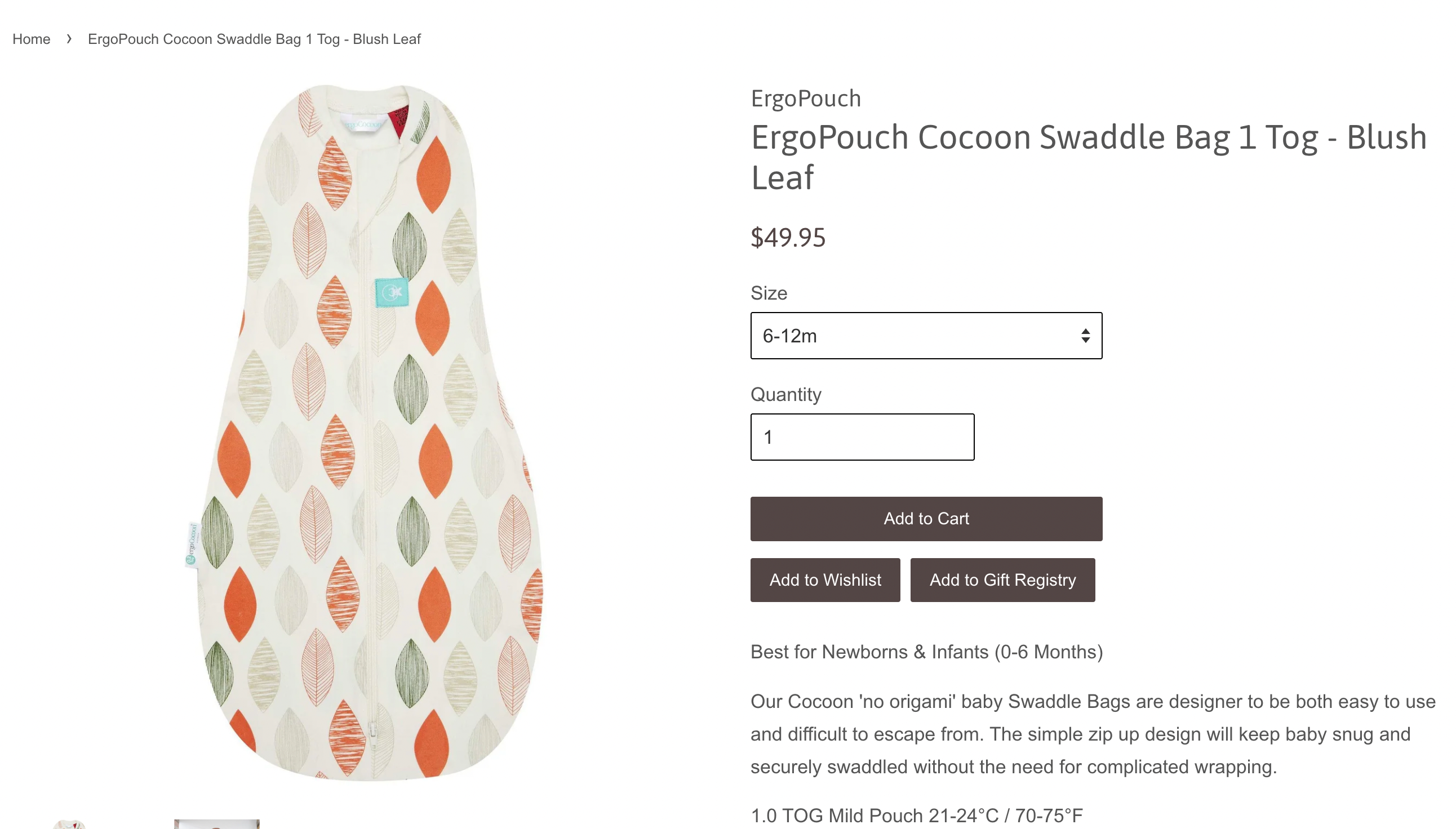Click Add to Wishlist
The width and height of the screenshot is (1456, 829).
coord(825,580)
